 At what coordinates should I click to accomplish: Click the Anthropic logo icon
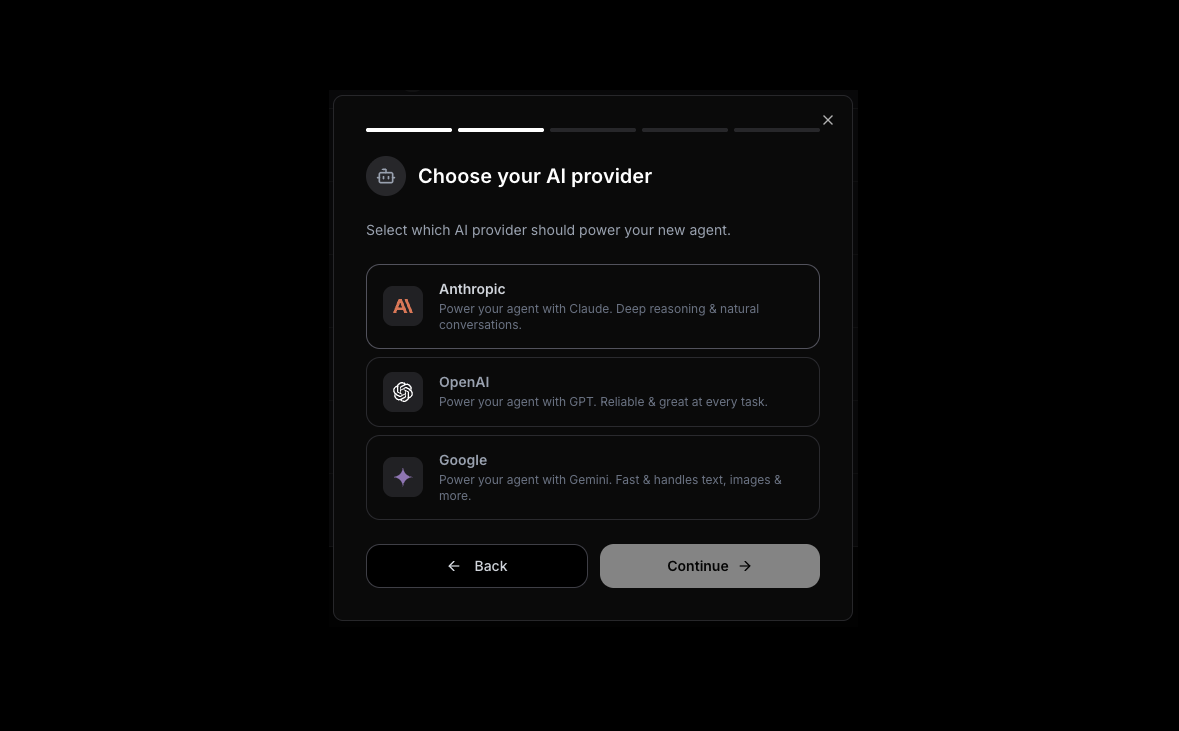[403, 306]
